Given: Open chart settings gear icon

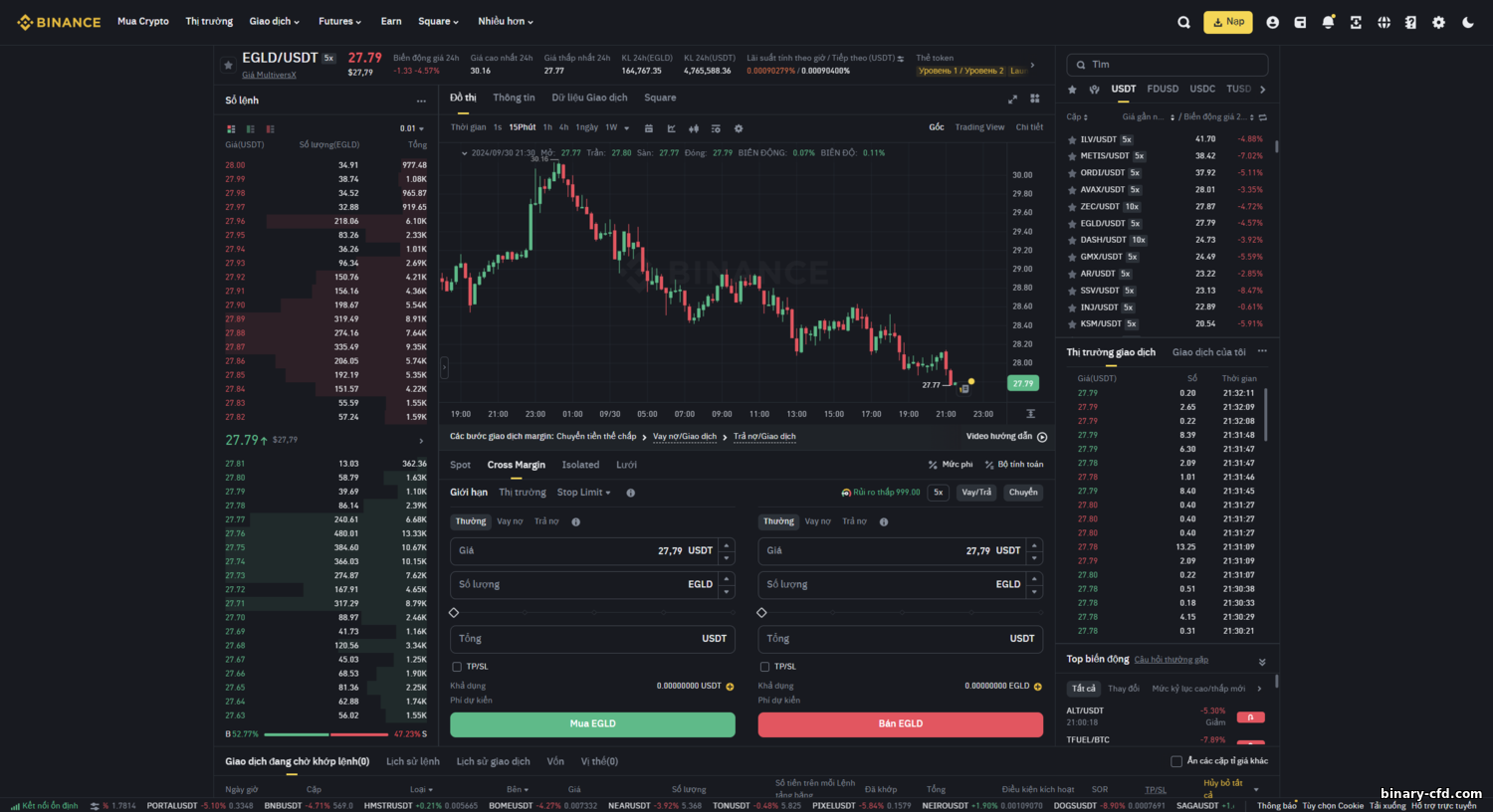Looking at the screenshot, I should point(739,128).
